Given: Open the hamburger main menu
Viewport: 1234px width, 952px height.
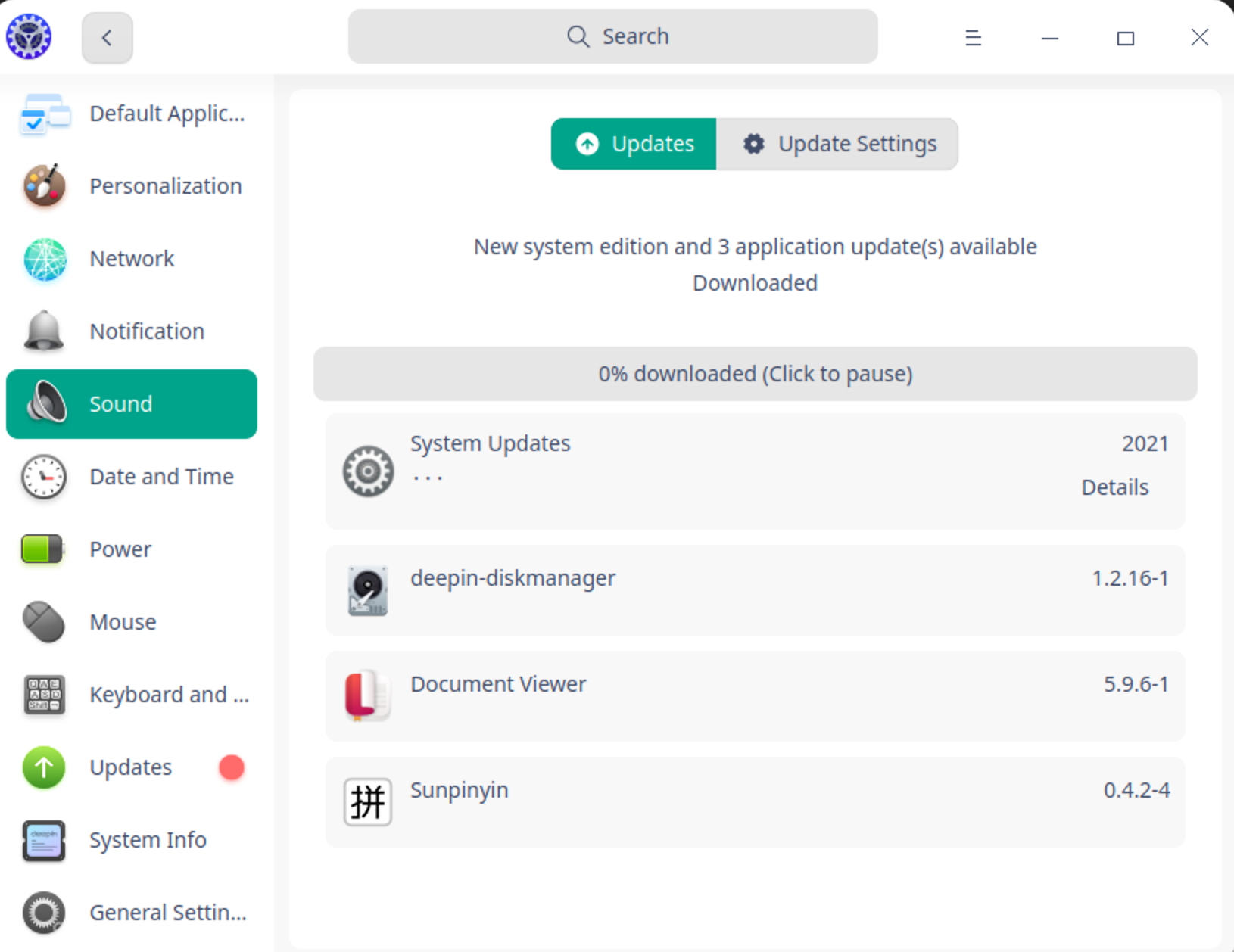Looking at the screenshot, I should pyautogui.click(x=974, y=37).
